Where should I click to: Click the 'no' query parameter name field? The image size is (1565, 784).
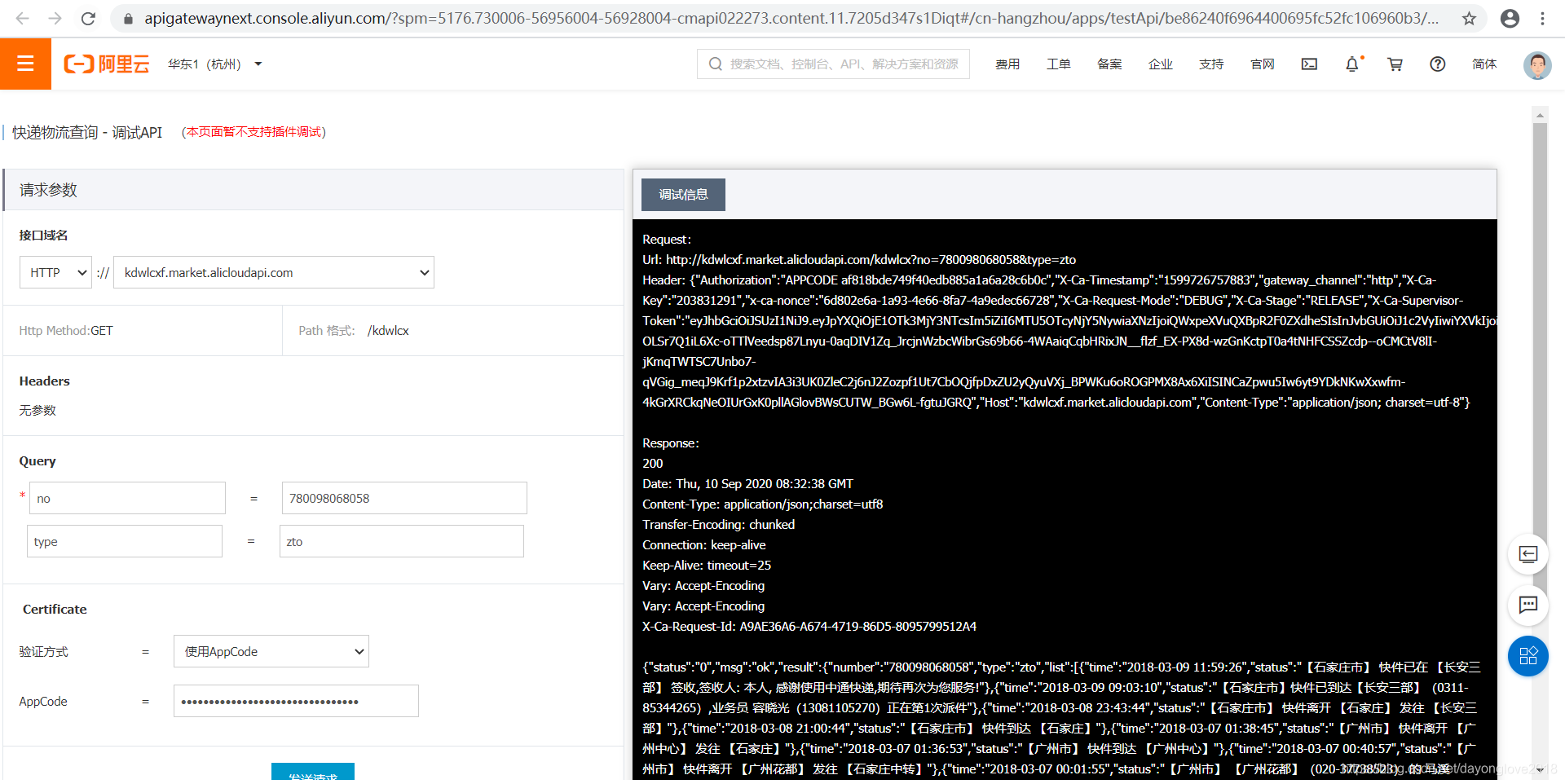point(127,498)
